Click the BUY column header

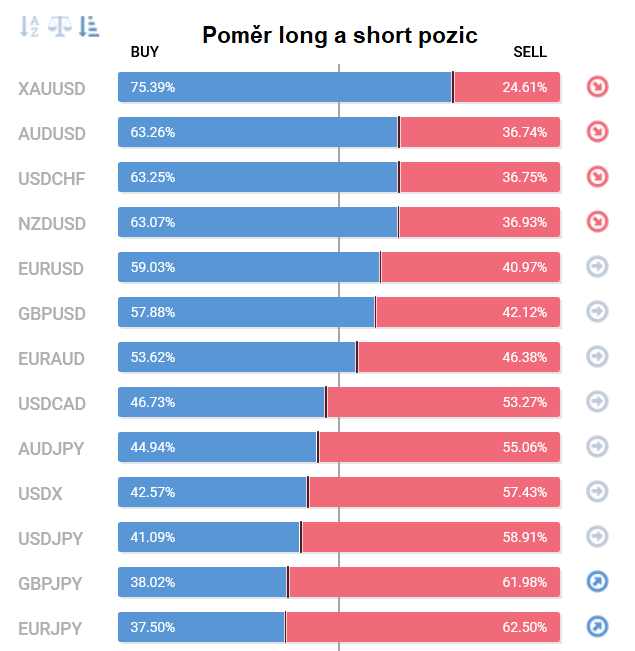click(x=145, y=52)
